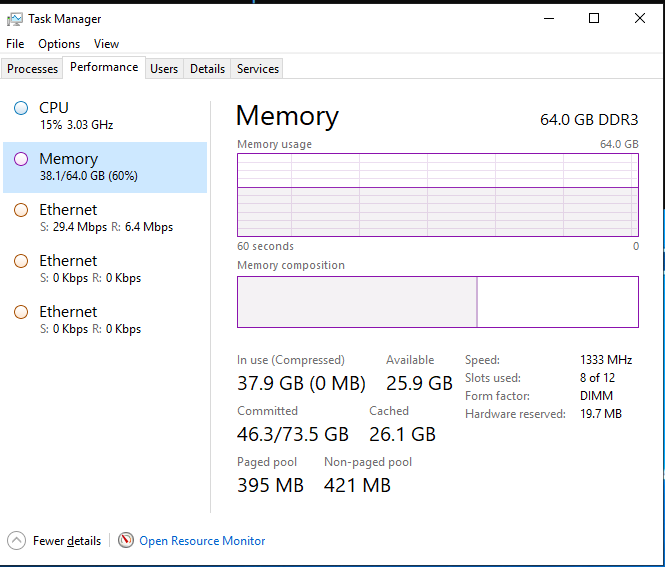Click the Resource Monitor gauge icon
This screenshot has height=567, width=665.
(x=126, y=540)
